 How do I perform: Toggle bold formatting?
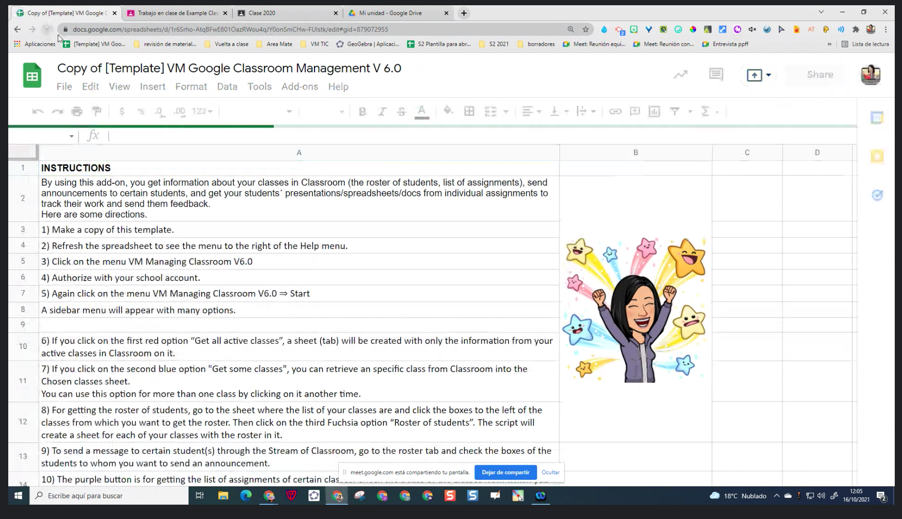[362, 112]
